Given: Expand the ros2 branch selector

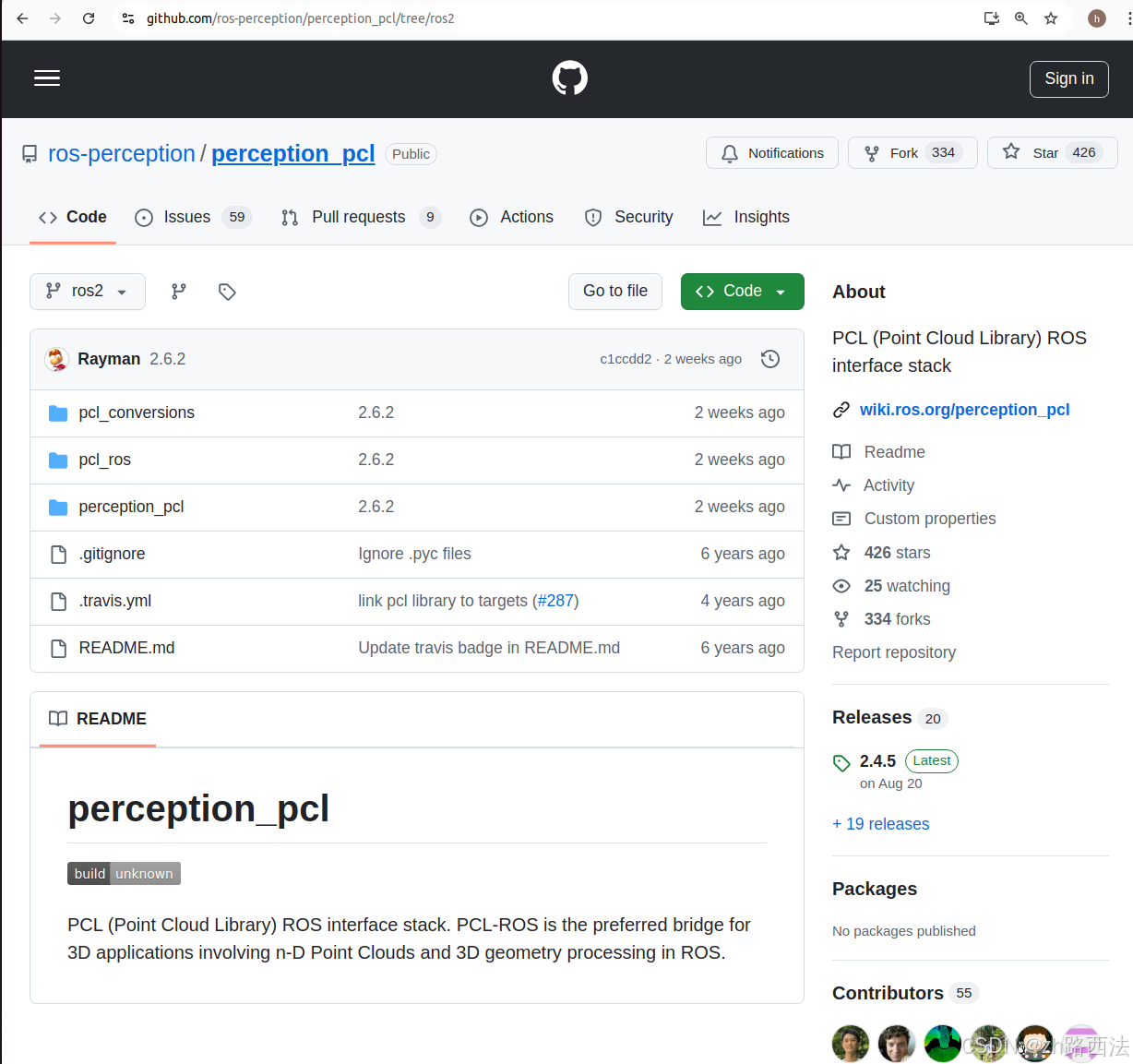Looking at the screenshot, I should (88, 292).
